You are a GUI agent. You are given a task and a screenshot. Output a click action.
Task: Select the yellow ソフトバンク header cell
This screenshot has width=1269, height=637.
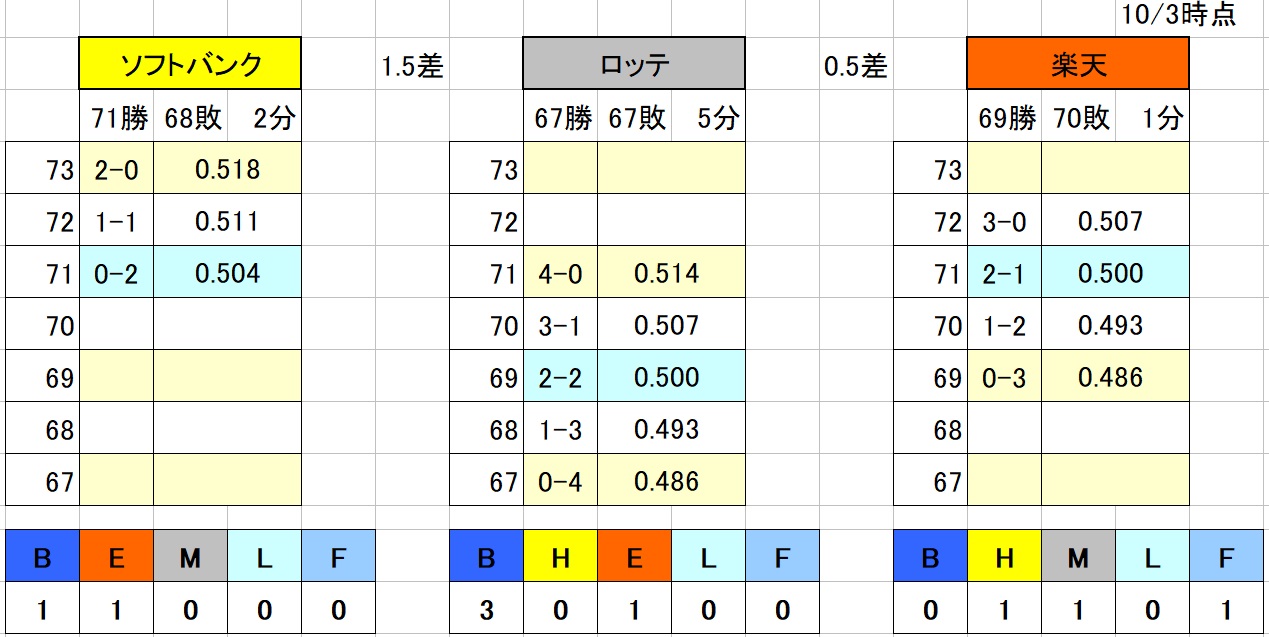[190, 65]
